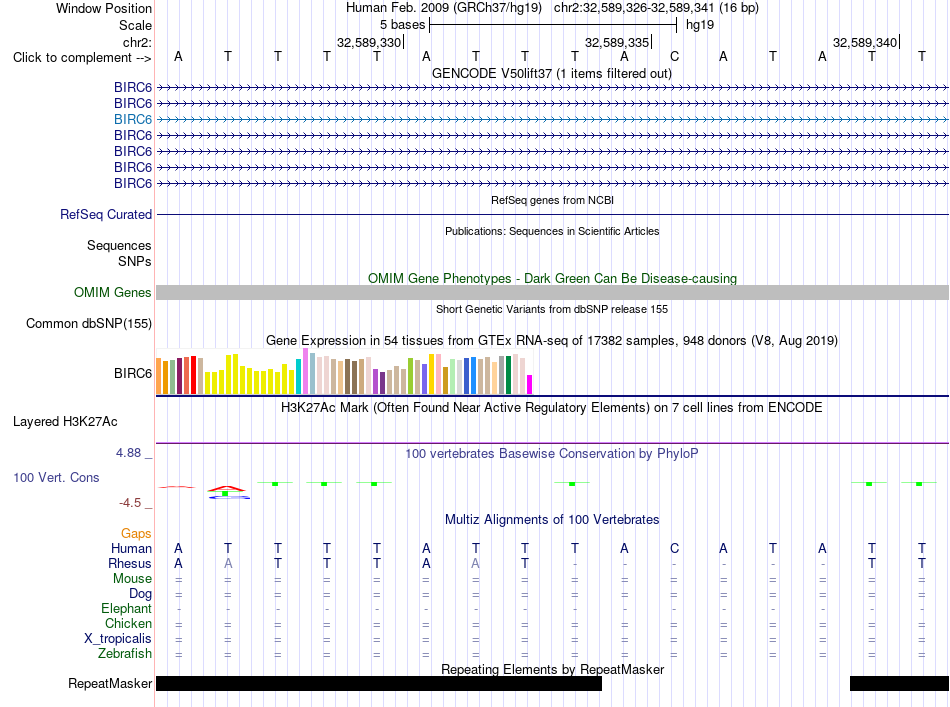Select the Human alignment row label
The width and height of the screenshot is (950, 707).
(x=131, y=548)
